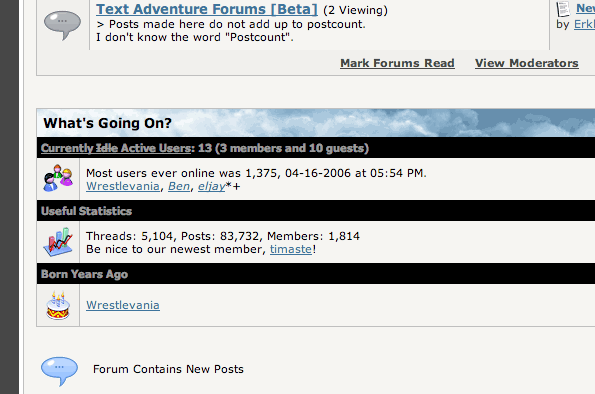Open View Moderators link
This screenshot has height=394, width=595.
527,63
